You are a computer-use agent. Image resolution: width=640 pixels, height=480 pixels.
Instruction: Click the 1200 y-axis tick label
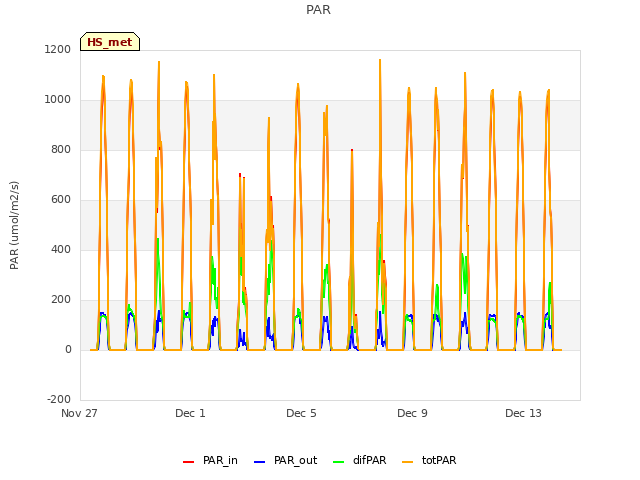[58, 49]
